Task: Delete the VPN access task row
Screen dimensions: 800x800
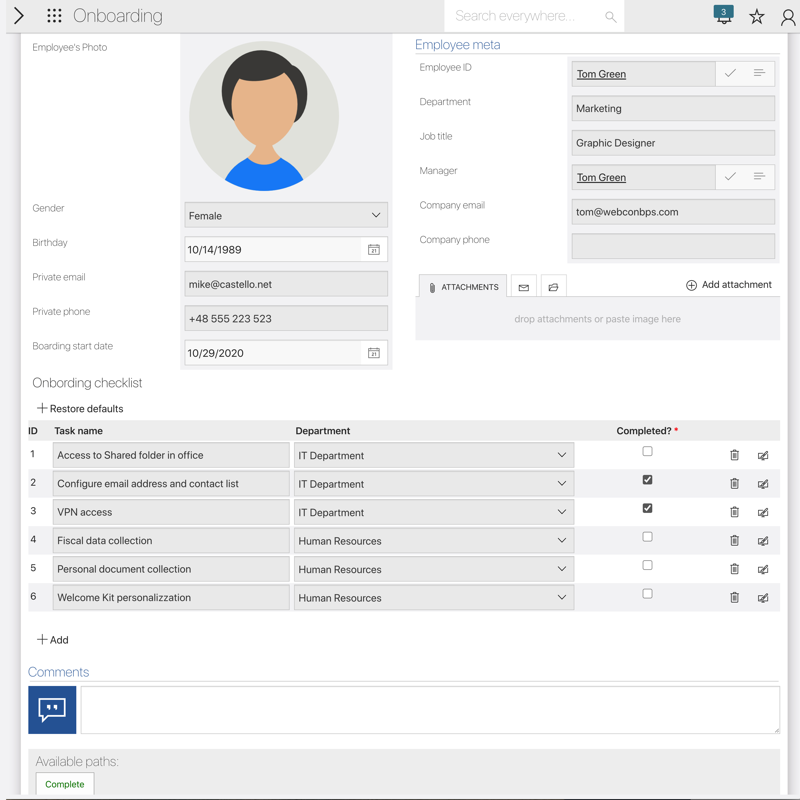Action: (734, 512)
